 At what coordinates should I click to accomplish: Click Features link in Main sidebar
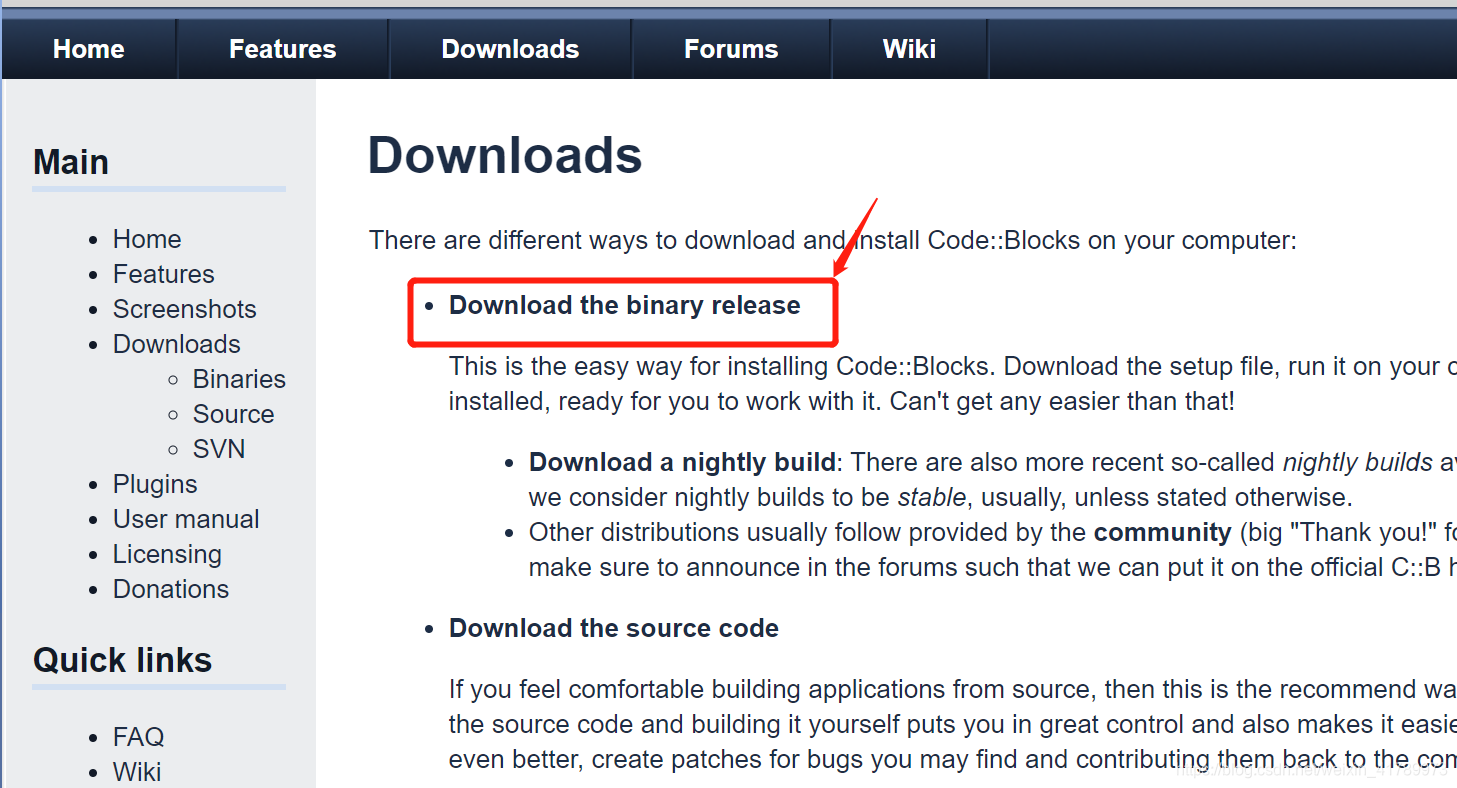164,274
